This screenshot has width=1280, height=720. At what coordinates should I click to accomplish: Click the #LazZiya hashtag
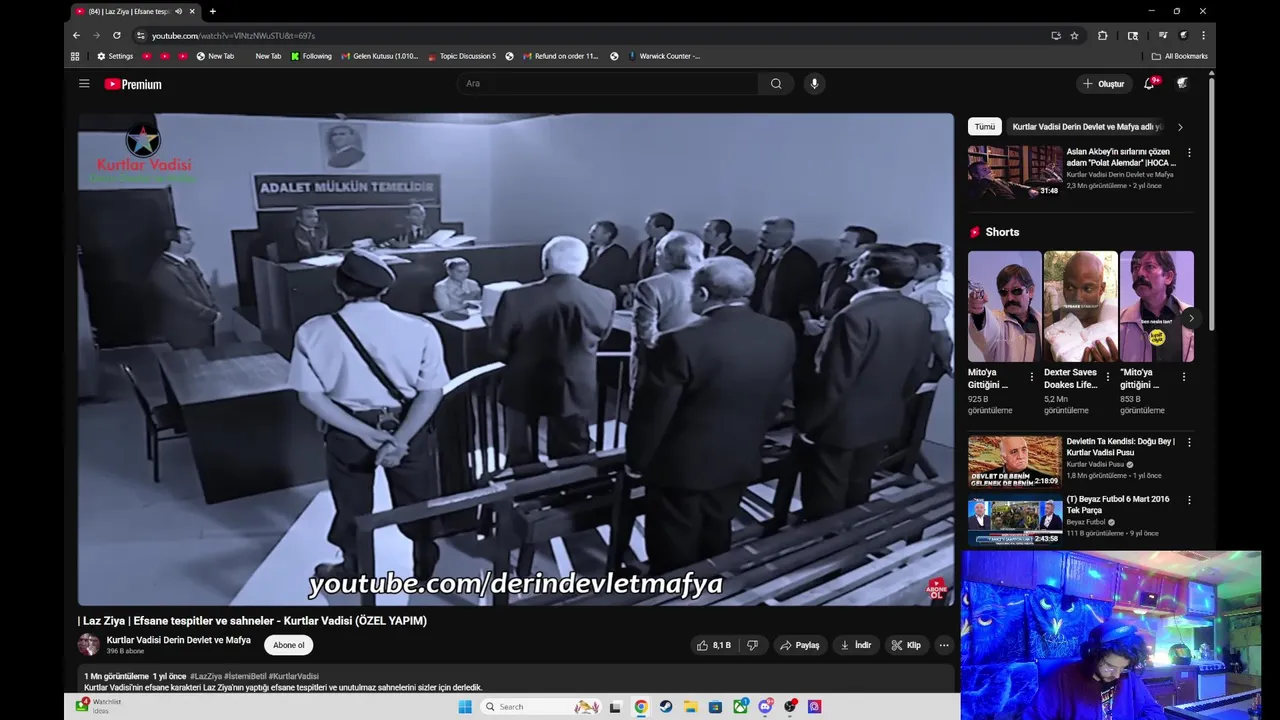pyautogui.click(x=206, y=676)
